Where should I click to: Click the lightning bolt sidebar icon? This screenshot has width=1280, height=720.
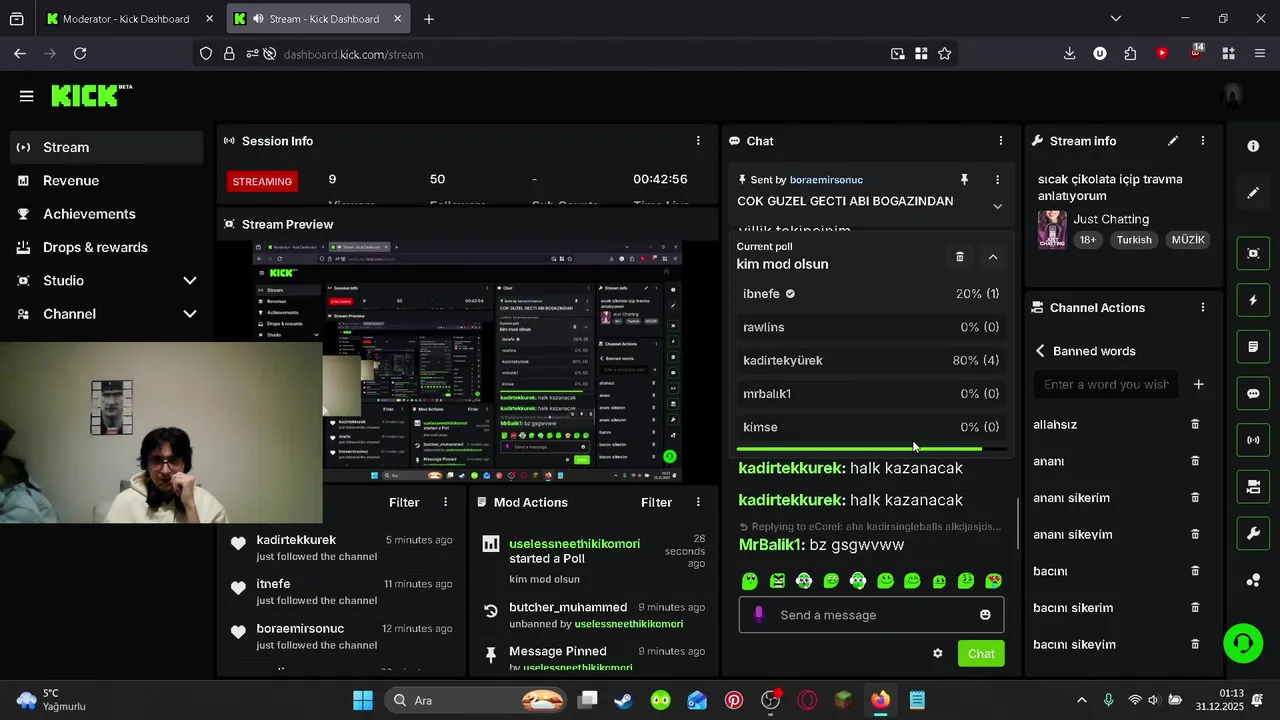(x=1253, y=300)
